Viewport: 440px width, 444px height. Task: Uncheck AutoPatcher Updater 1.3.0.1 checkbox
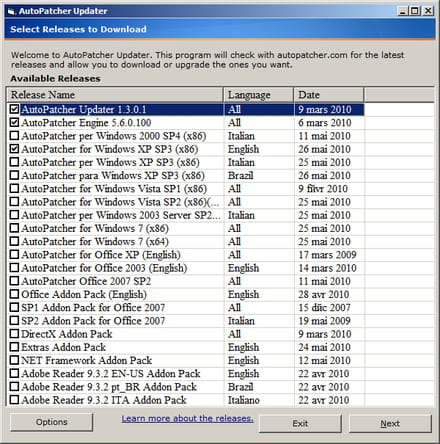pos(14,109)
